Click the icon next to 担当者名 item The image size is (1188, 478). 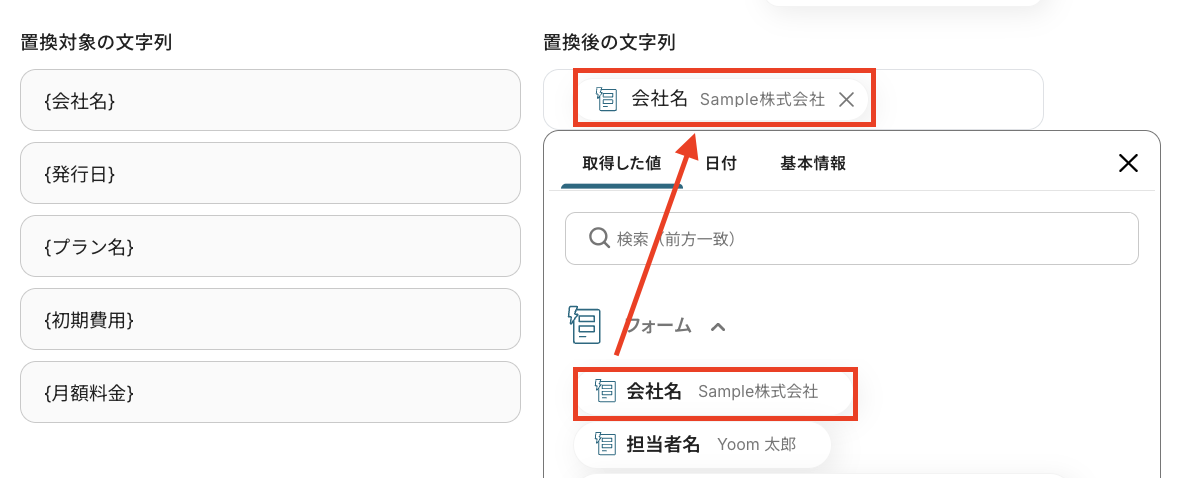(x=604, y=444)
